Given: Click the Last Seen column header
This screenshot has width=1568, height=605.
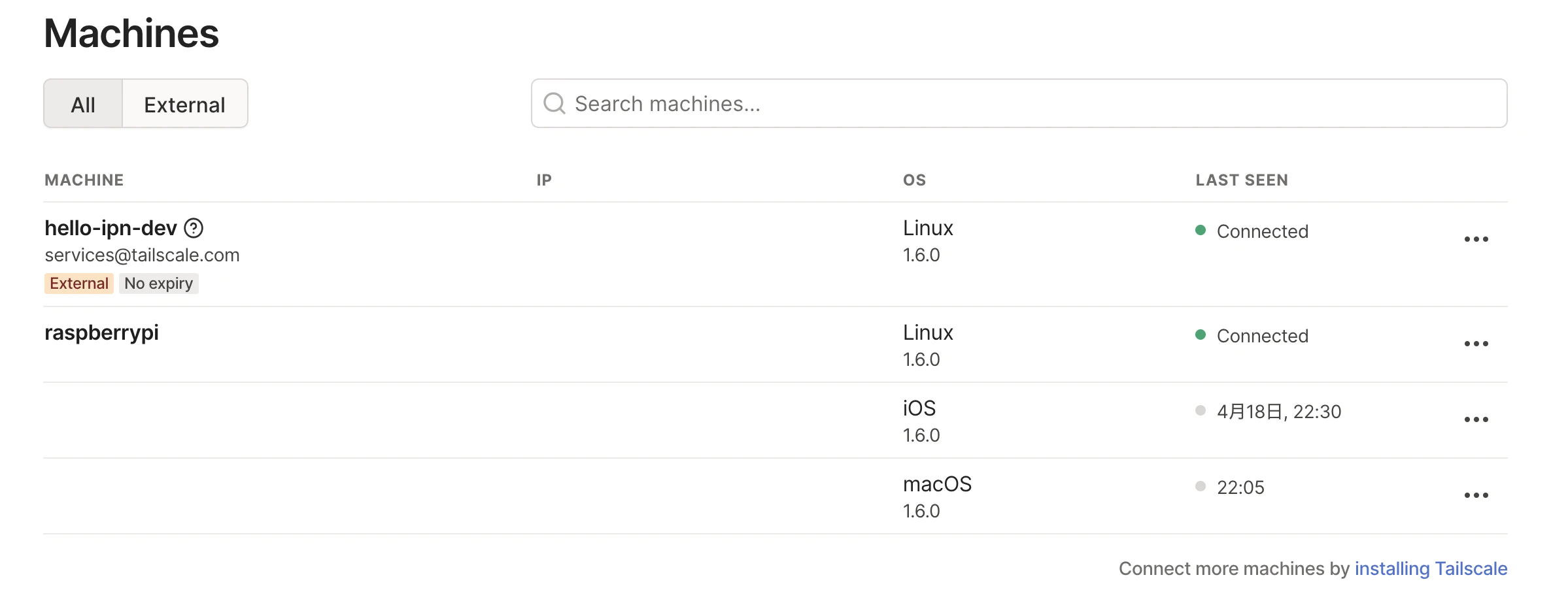Looking at the screenshot, I should click(x=1241, y=180).
